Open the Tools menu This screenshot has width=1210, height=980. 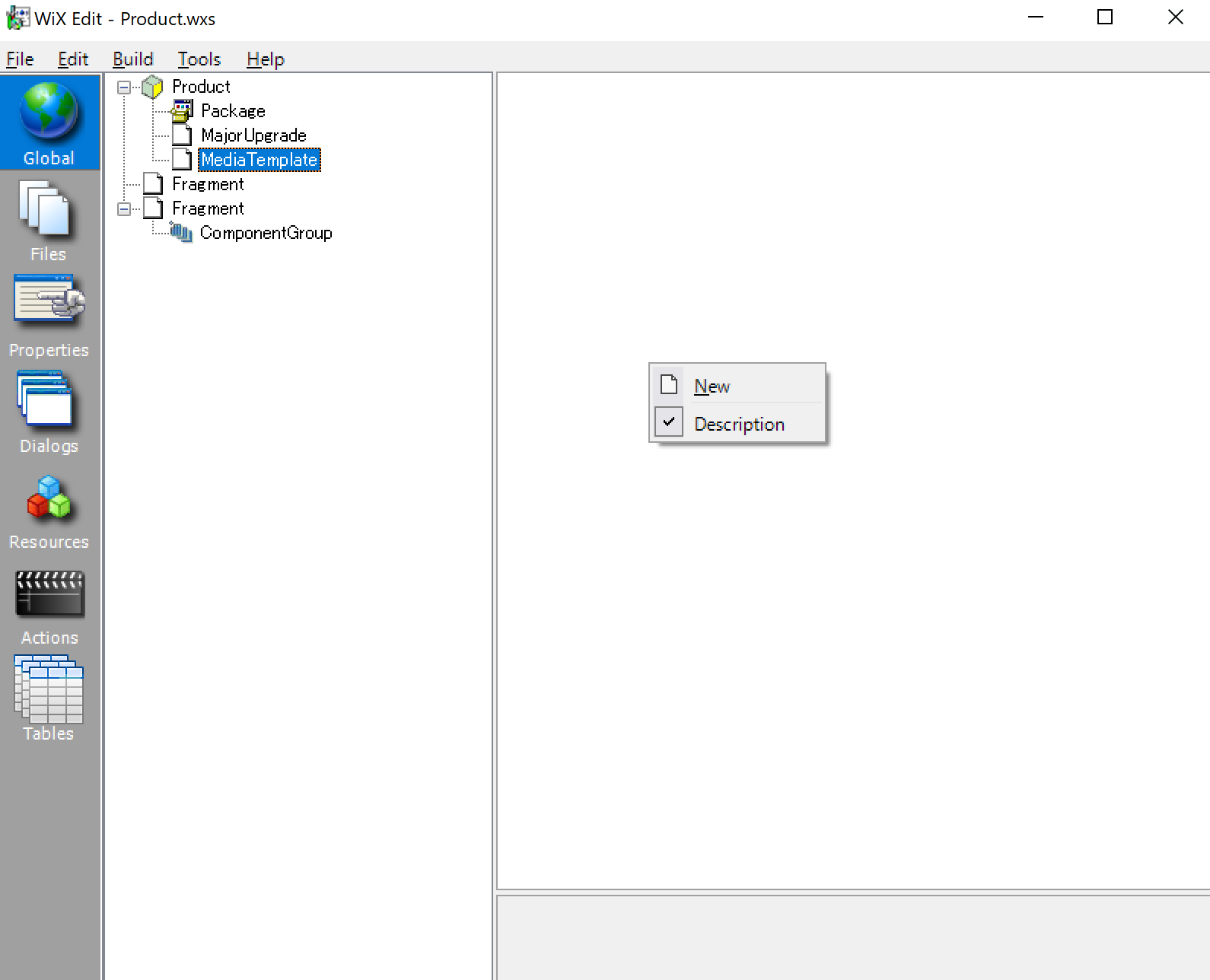click(199, 59)
